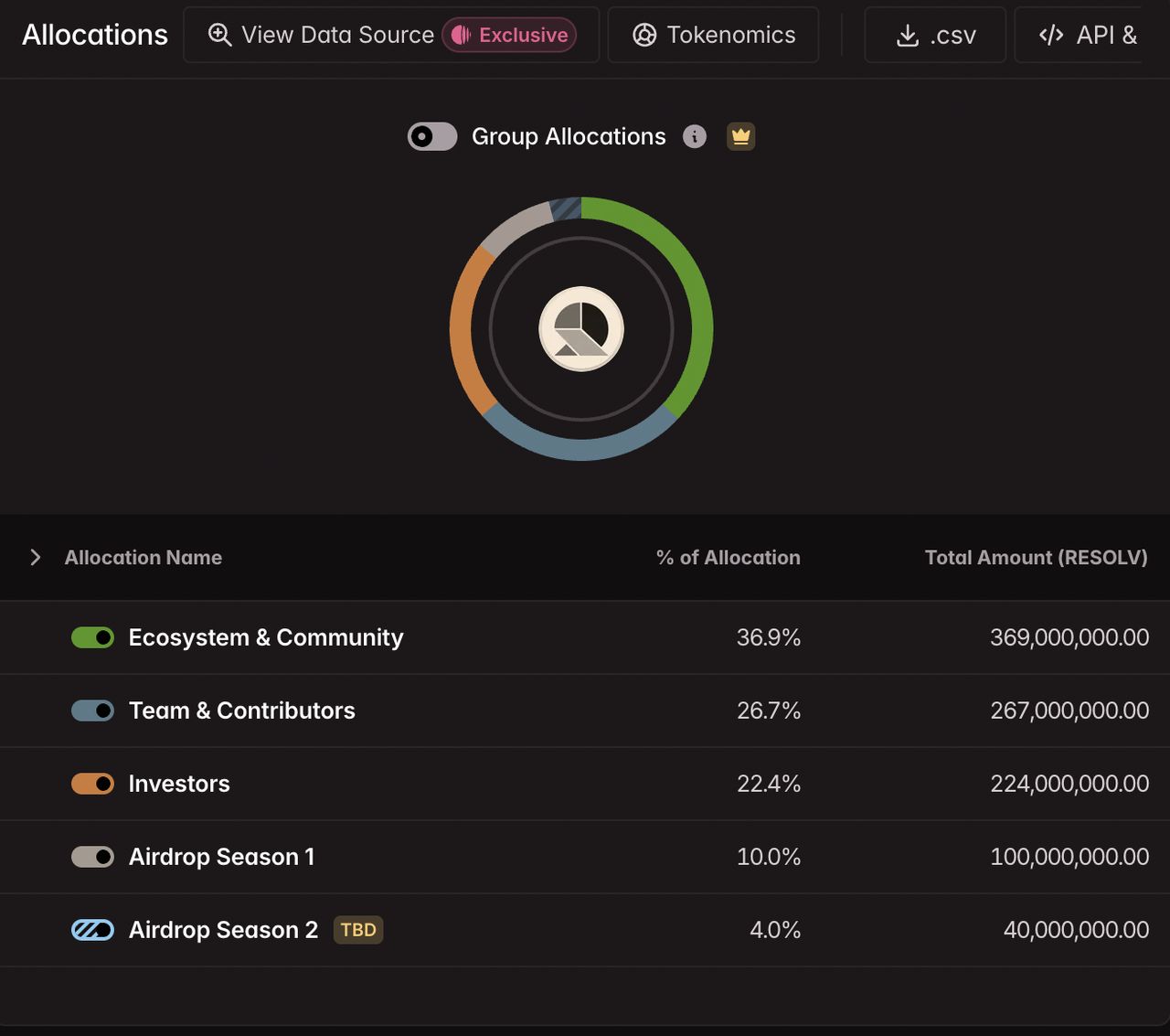Toggle off Ecosystem & Community allocation
1170x1036 pixels.
pos(92,637)
